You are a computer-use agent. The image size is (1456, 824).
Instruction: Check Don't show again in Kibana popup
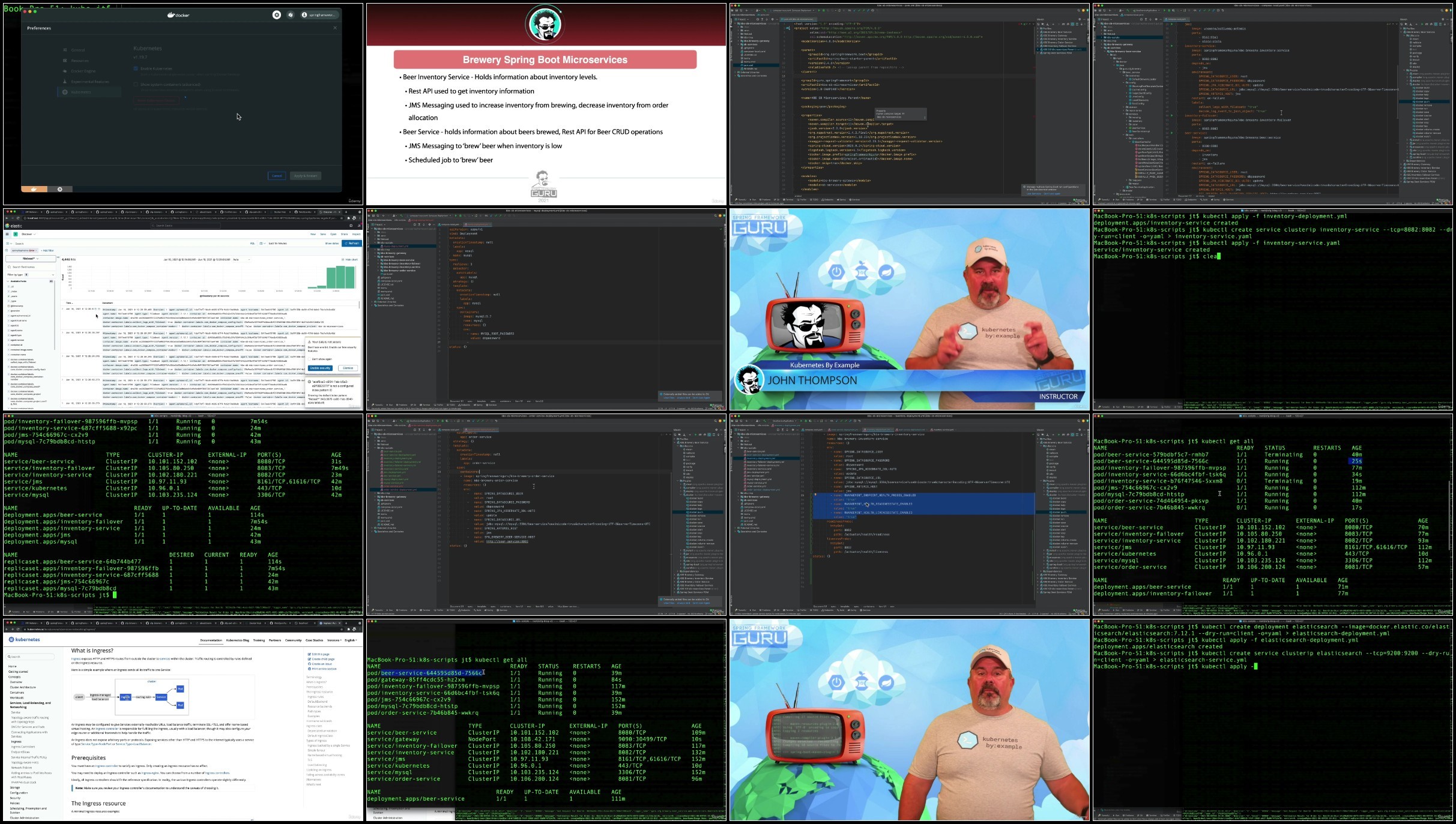click(x=309, y=359)
